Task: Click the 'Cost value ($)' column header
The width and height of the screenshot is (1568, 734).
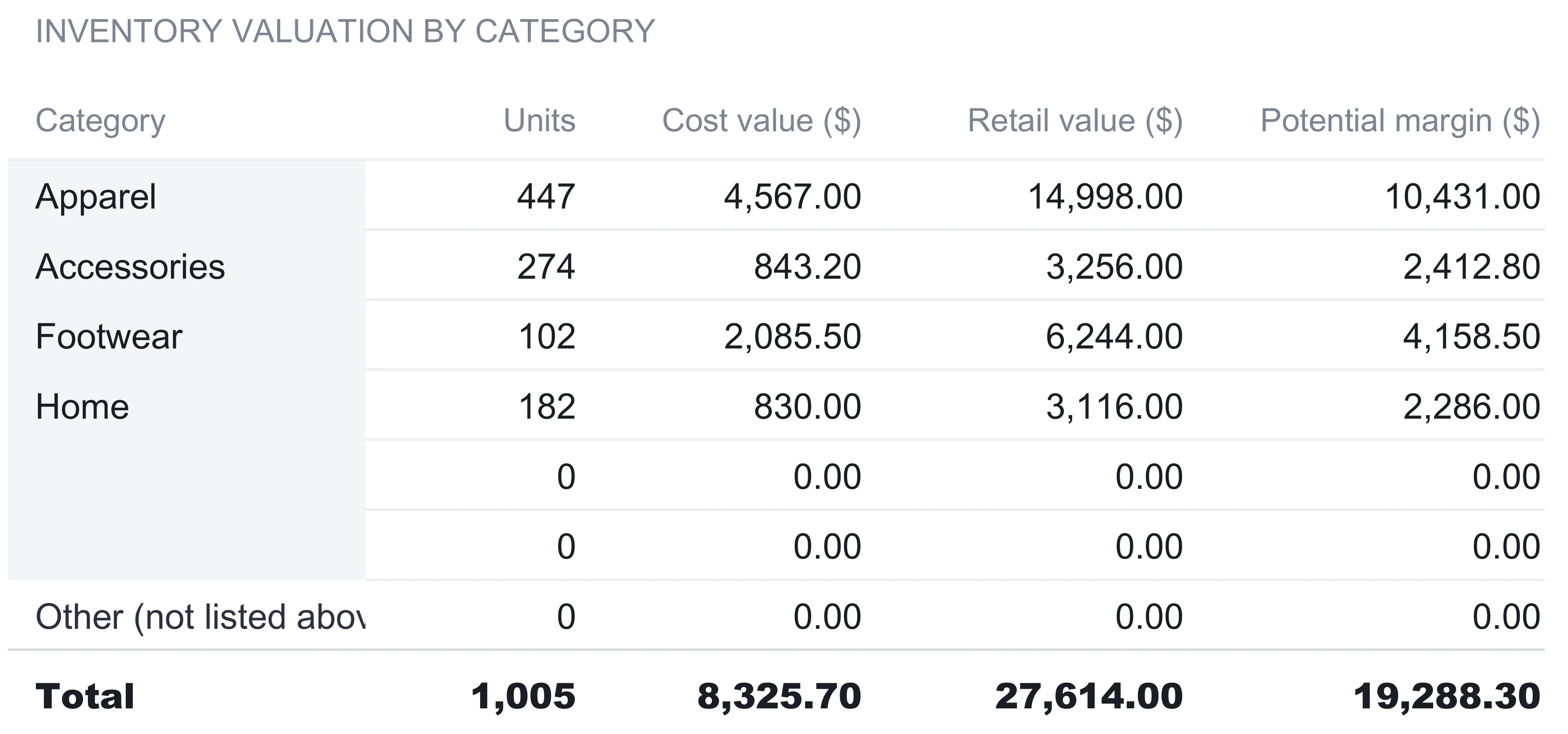Action: 762,121
